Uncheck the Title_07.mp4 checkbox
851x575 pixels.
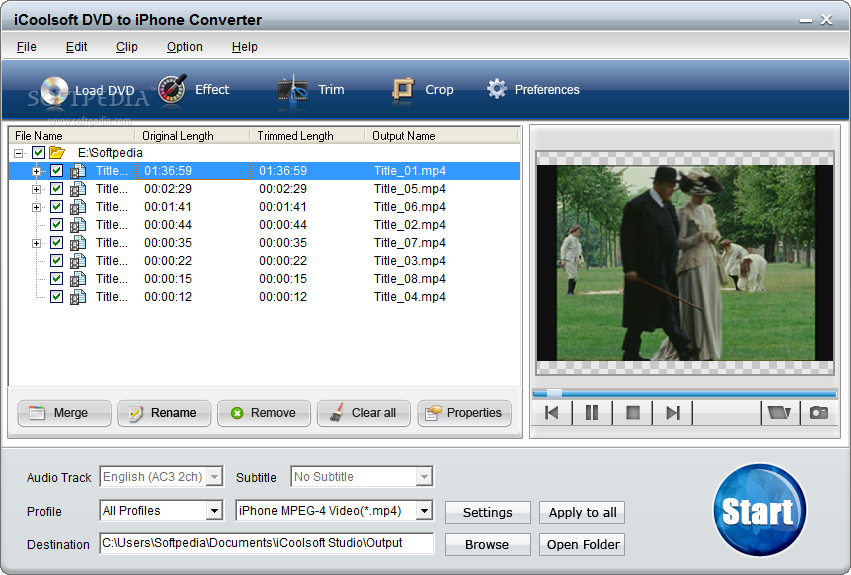pos(56,242)
